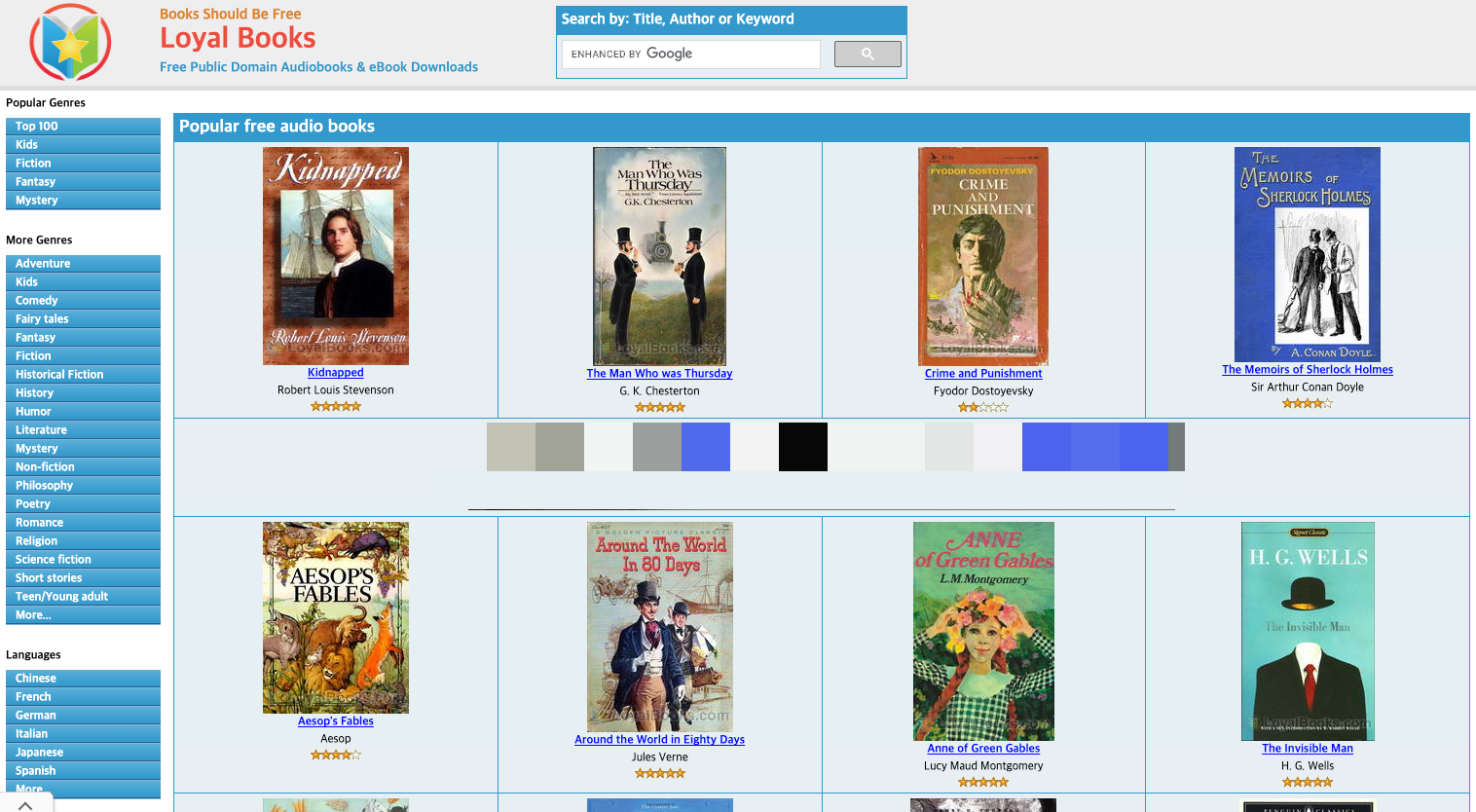1476x812 pixels.
Task: Browse Fairy tales genre
Action: point(83,319)
